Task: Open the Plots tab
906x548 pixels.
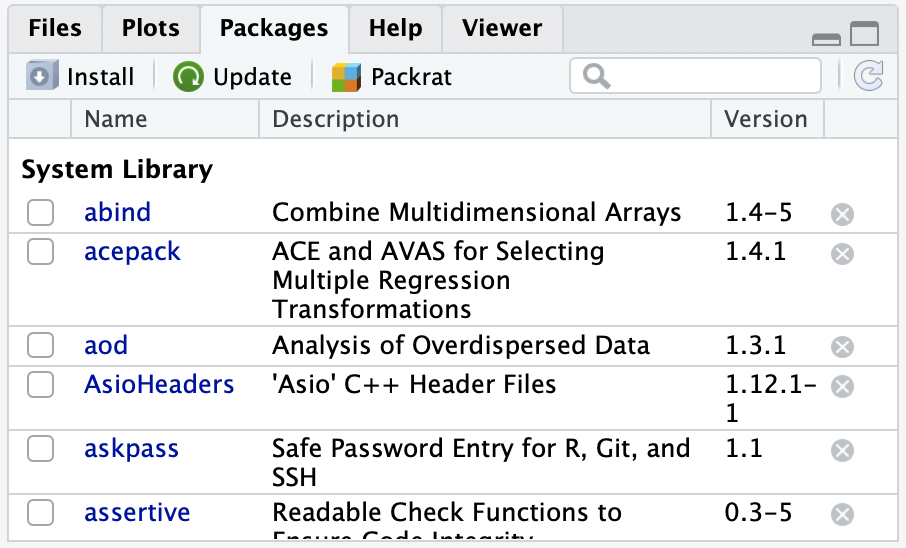Action: click(x=150, y=28)
